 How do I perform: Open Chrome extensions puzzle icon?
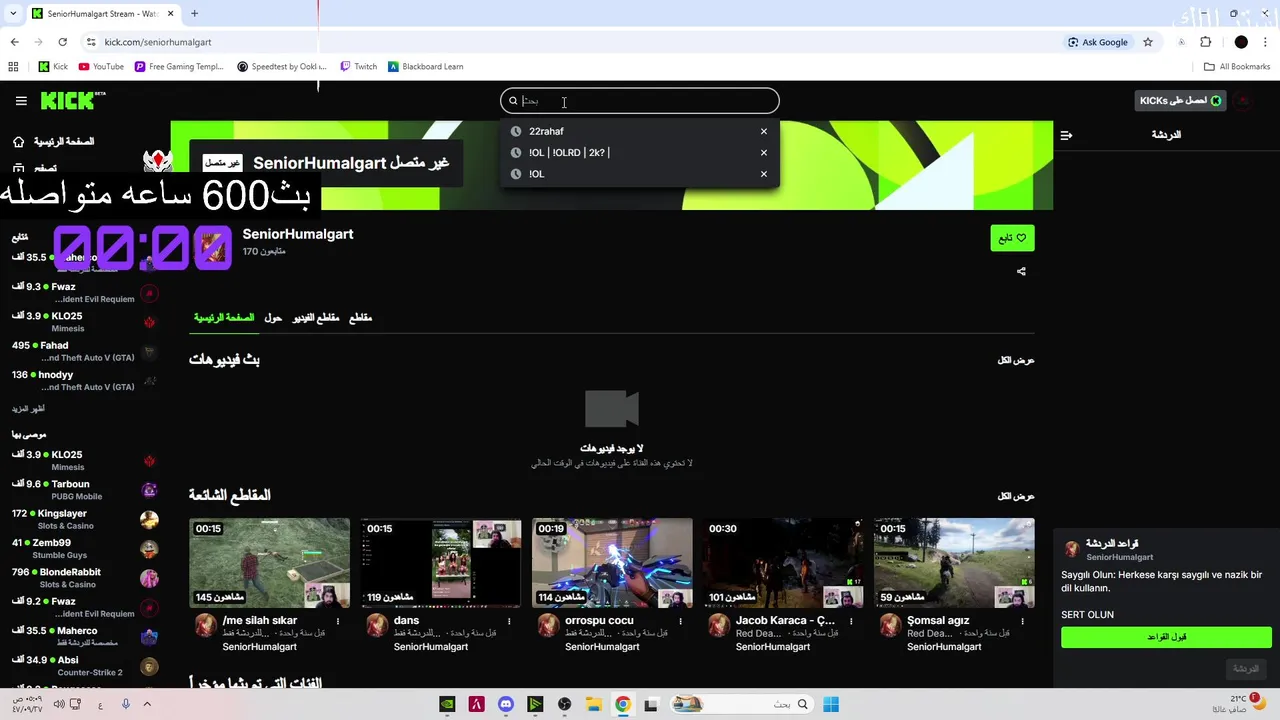click(1205, 42)
